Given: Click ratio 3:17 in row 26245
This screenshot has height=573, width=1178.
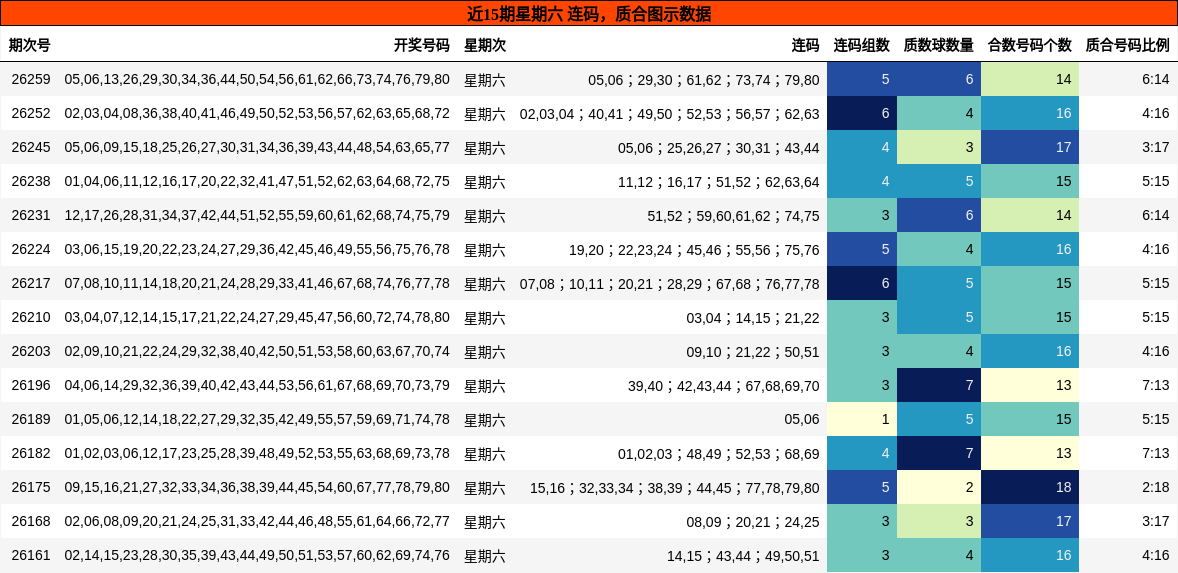Looking at the screenshot, I should coord(1155,147).
